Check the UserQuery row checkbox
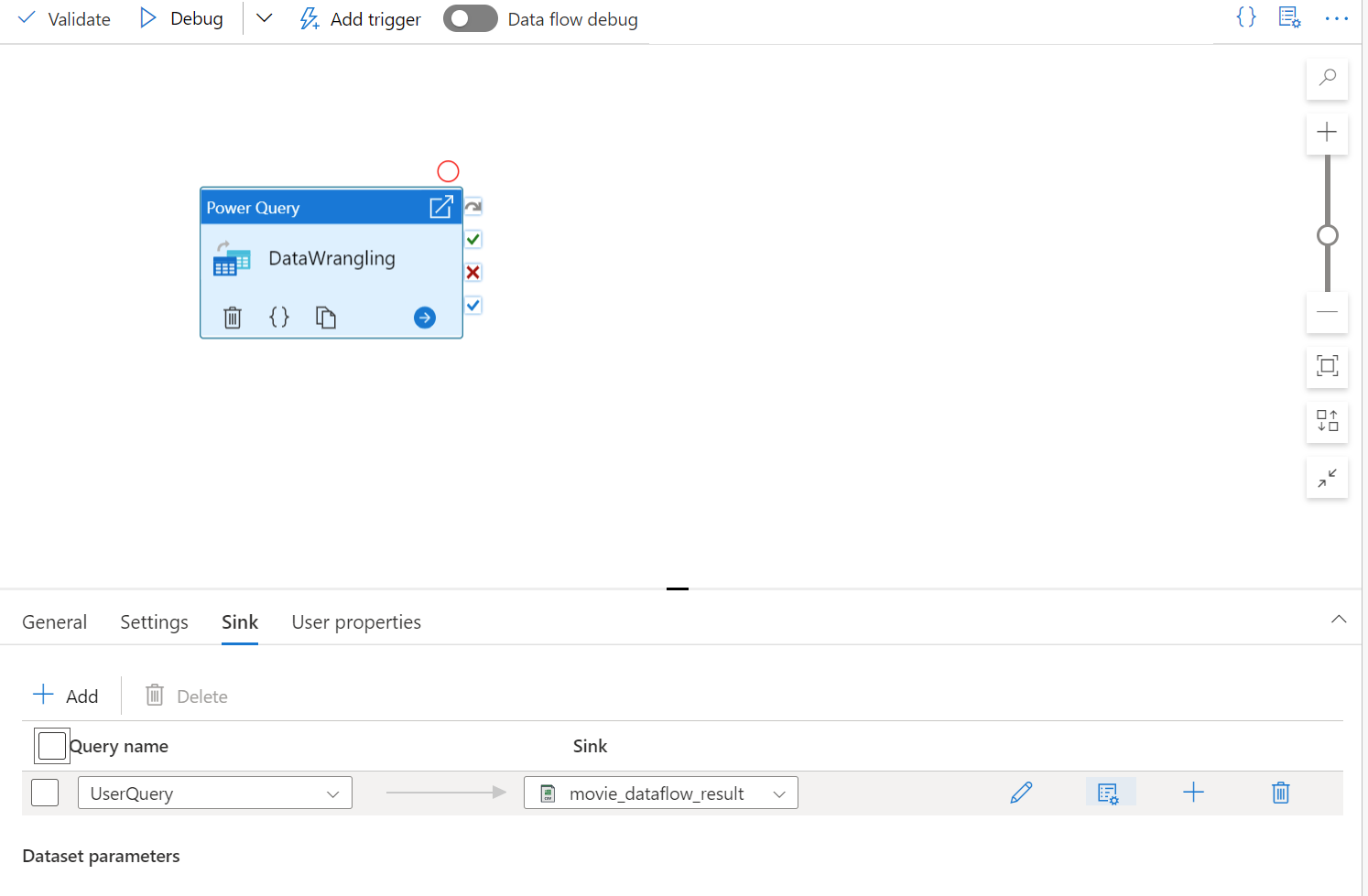The image size is (1368, 896). pos(45,793)
